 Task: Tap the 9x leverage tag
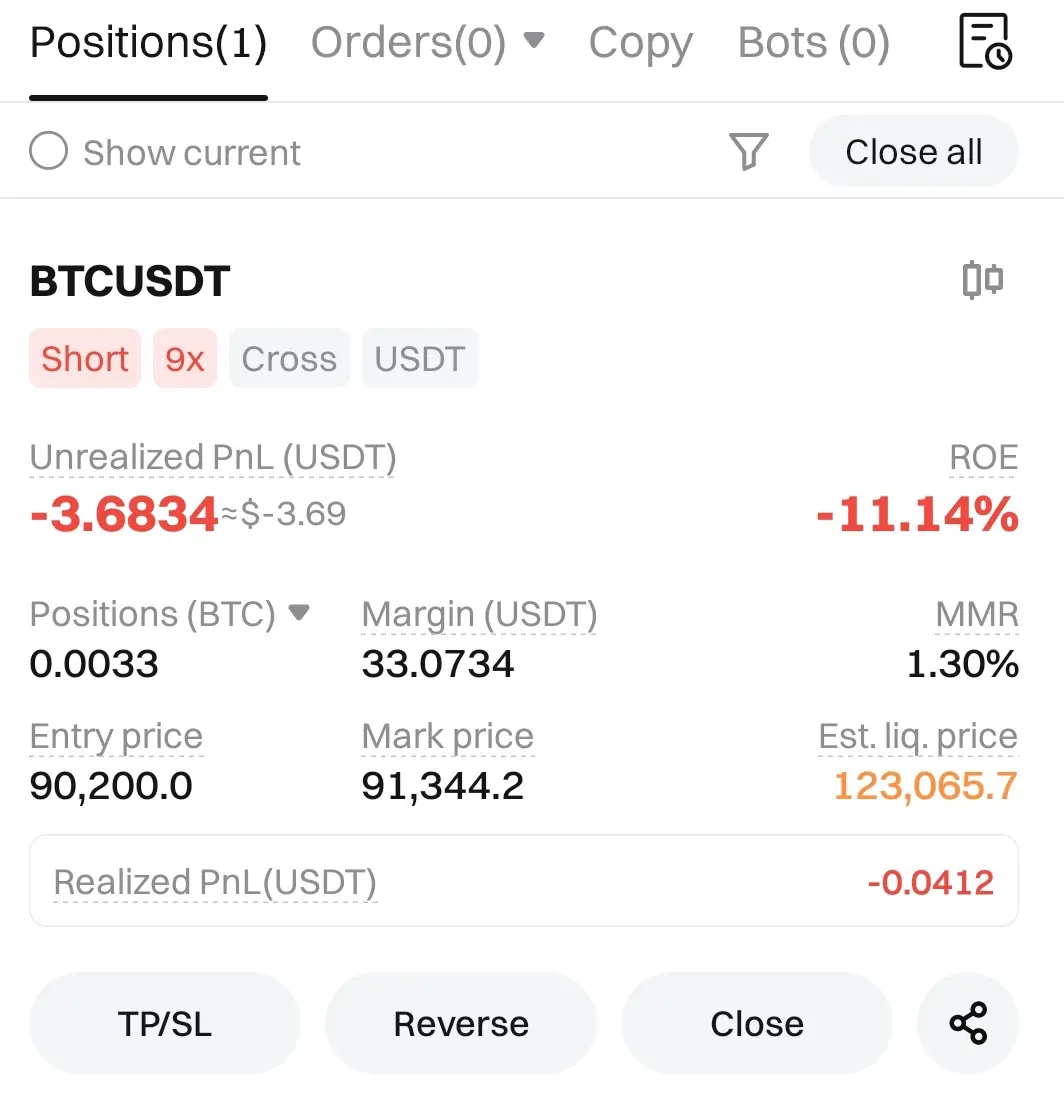click(185, 358)
